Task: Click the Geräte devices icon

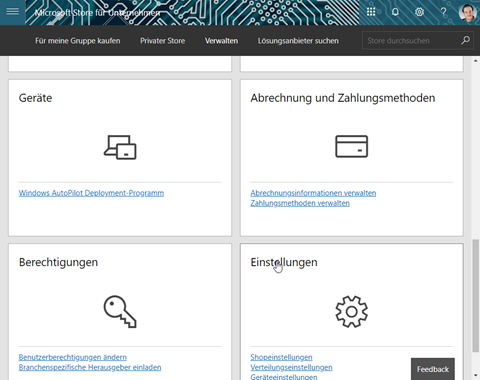Action: pos(120,147)
